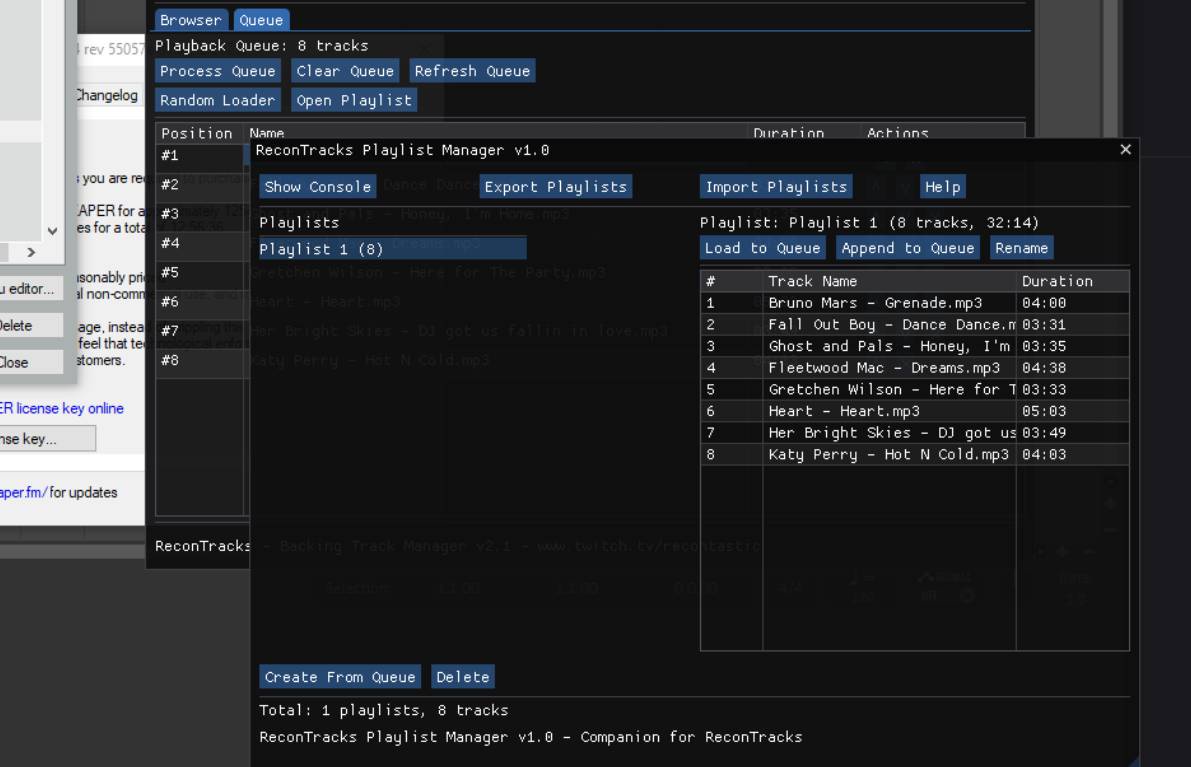
Task: Click Import Playlists button
Action: pyautogui.click(x=776, y=187)
